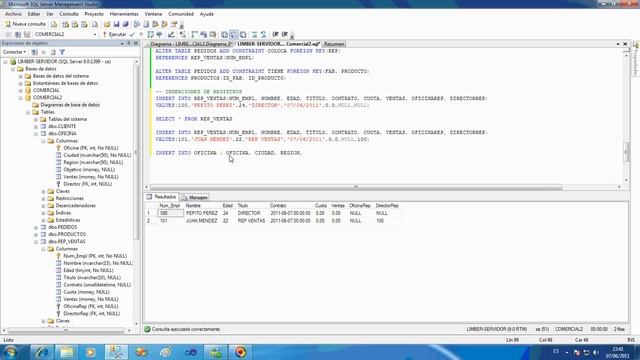This screenshot has width=640, height=360.
Task: Open the active files dropdown arrow
Action: pyautogui.click(x=618, y=44)
